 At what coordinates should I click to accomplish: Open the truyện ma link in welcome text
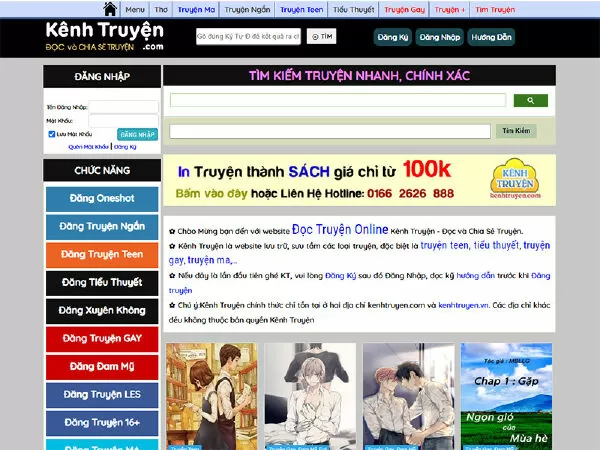point(209,260)
